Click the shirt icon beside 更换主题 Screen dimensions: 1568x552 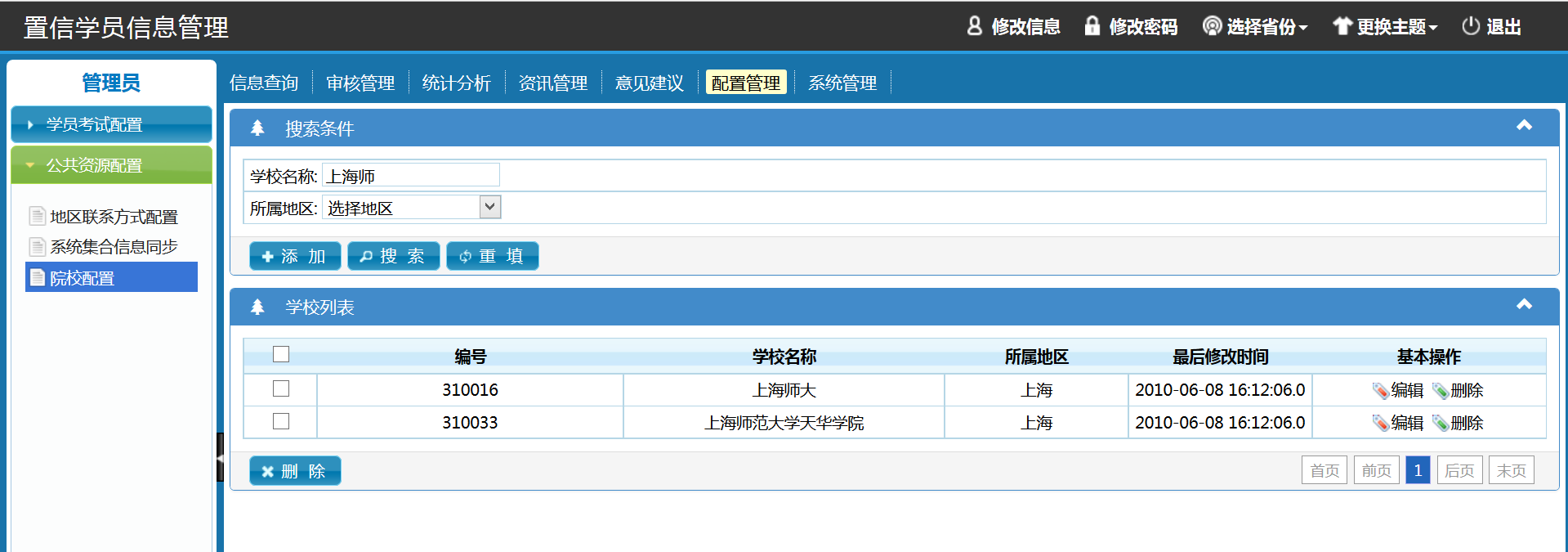pos(1342,26)
